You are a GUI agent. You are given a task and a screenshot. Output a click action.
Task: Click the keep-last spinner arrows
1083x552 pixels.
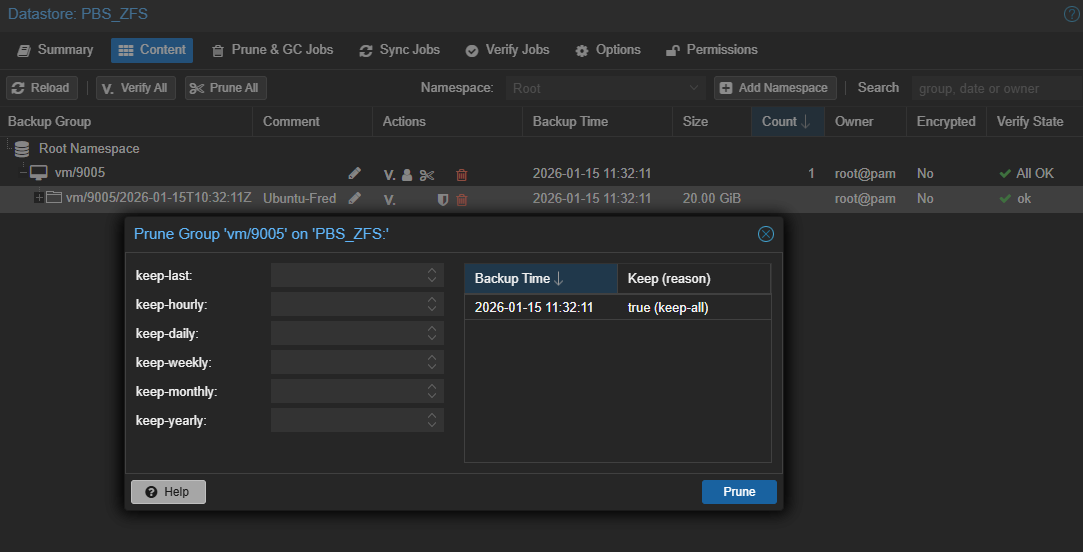click(x=432, y=275)
